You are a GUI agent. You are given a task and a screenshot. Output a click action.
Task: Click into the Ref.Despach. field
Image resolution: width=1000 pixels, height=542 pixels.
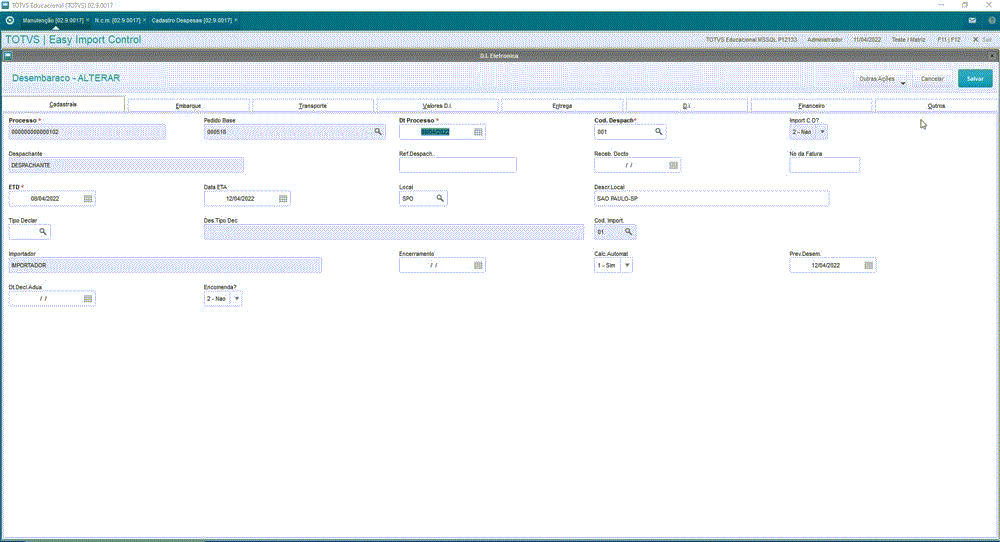pos(458,165)
